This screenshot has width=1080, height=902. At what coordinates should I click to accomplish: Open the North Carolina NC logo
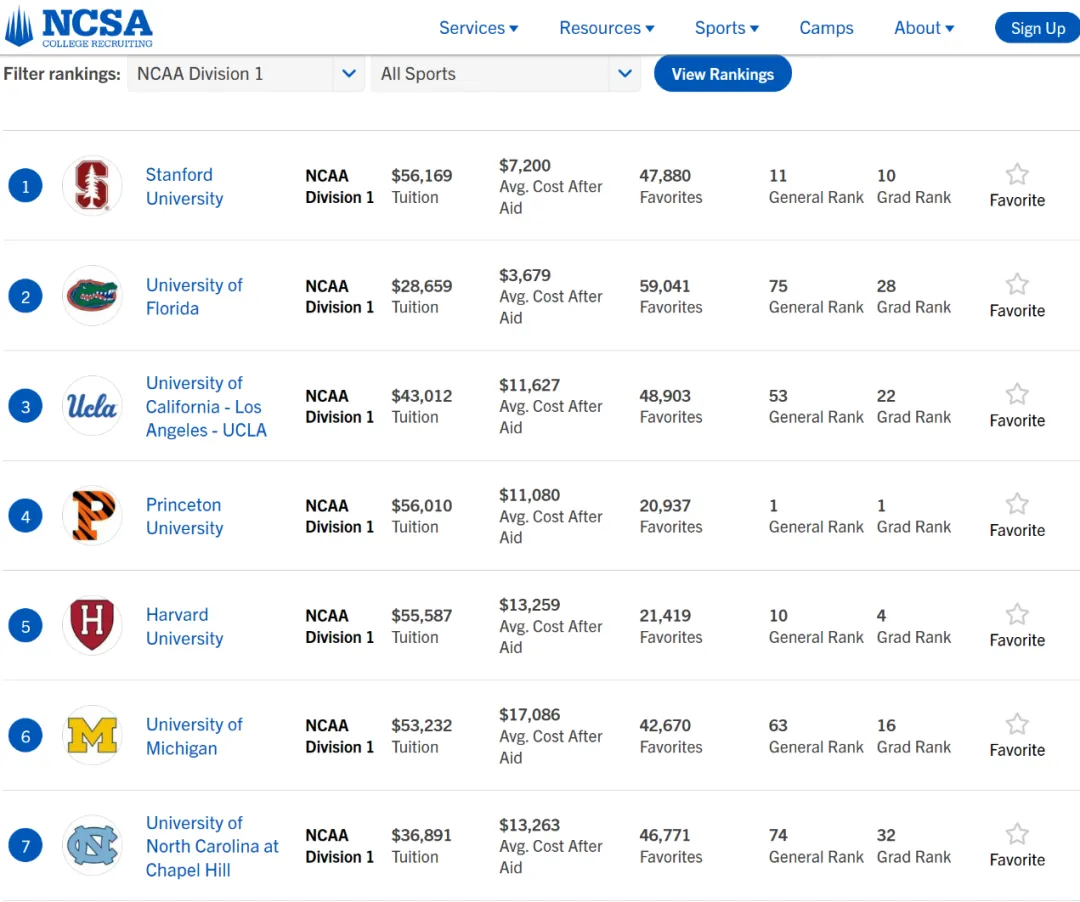(x=92, y=846)
